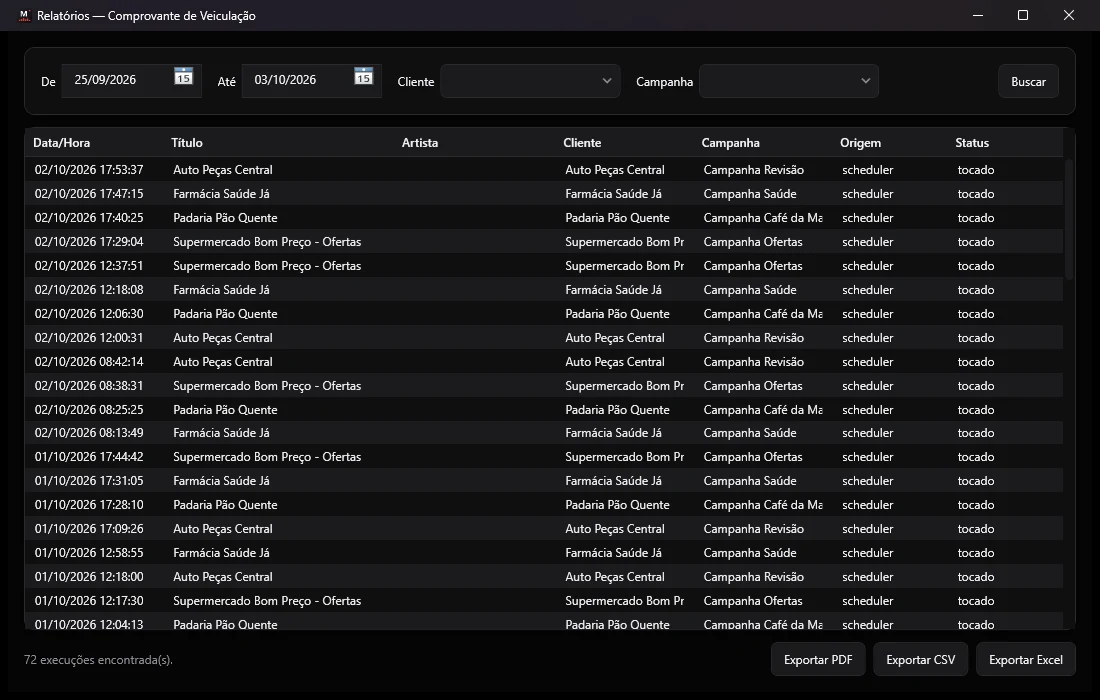Select the row dated 01/10/2026 12:17:30
This screenshot has height=700, width=1100.
(544, 600)
